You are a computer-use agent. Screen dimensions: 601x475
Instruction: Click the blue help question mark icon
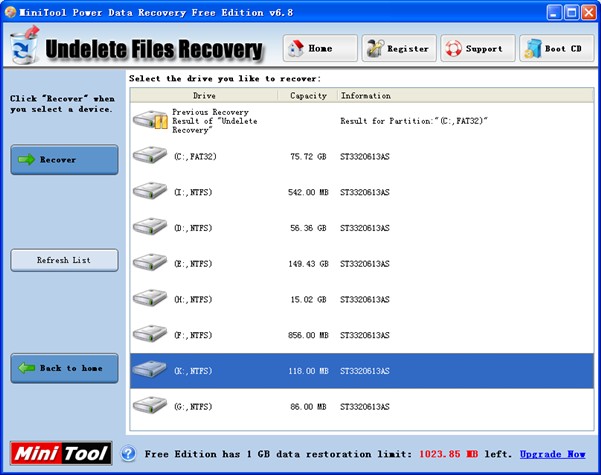pos(128,454)
